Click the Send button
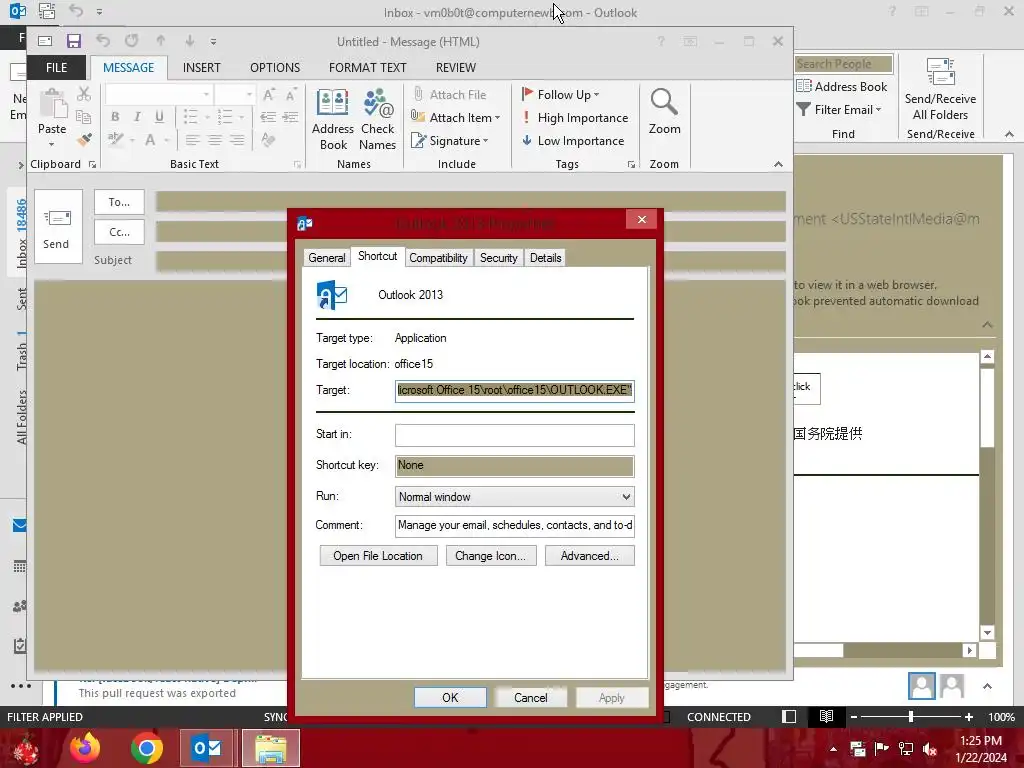Screen dimensions: 1024x768 coord(58,227)
